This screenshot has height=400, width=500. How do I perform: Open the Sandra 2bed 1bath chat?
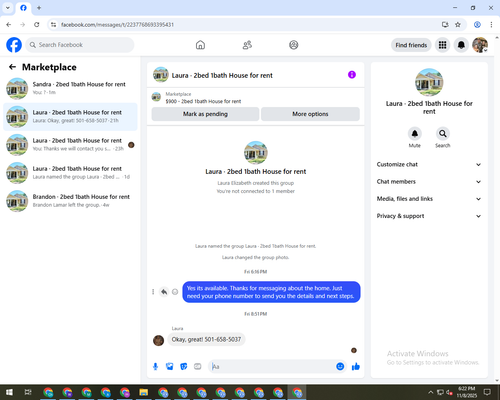point(70,89)
